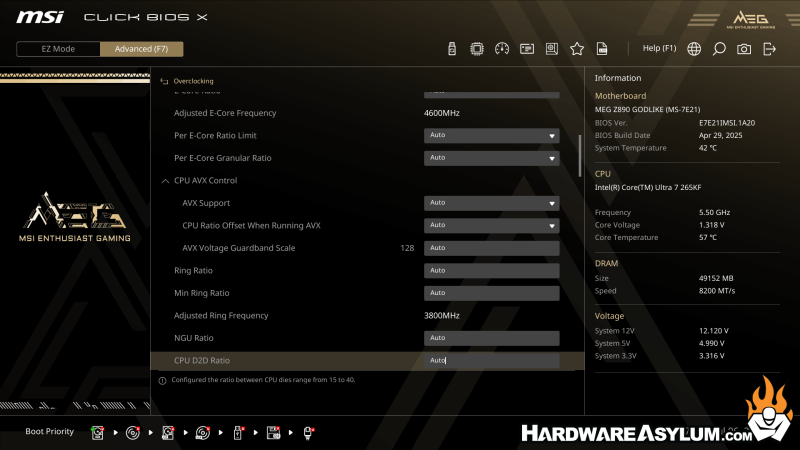Click the exit door icon
The image size is (800, 450).
pyautogui.click(x=769, y=49)
